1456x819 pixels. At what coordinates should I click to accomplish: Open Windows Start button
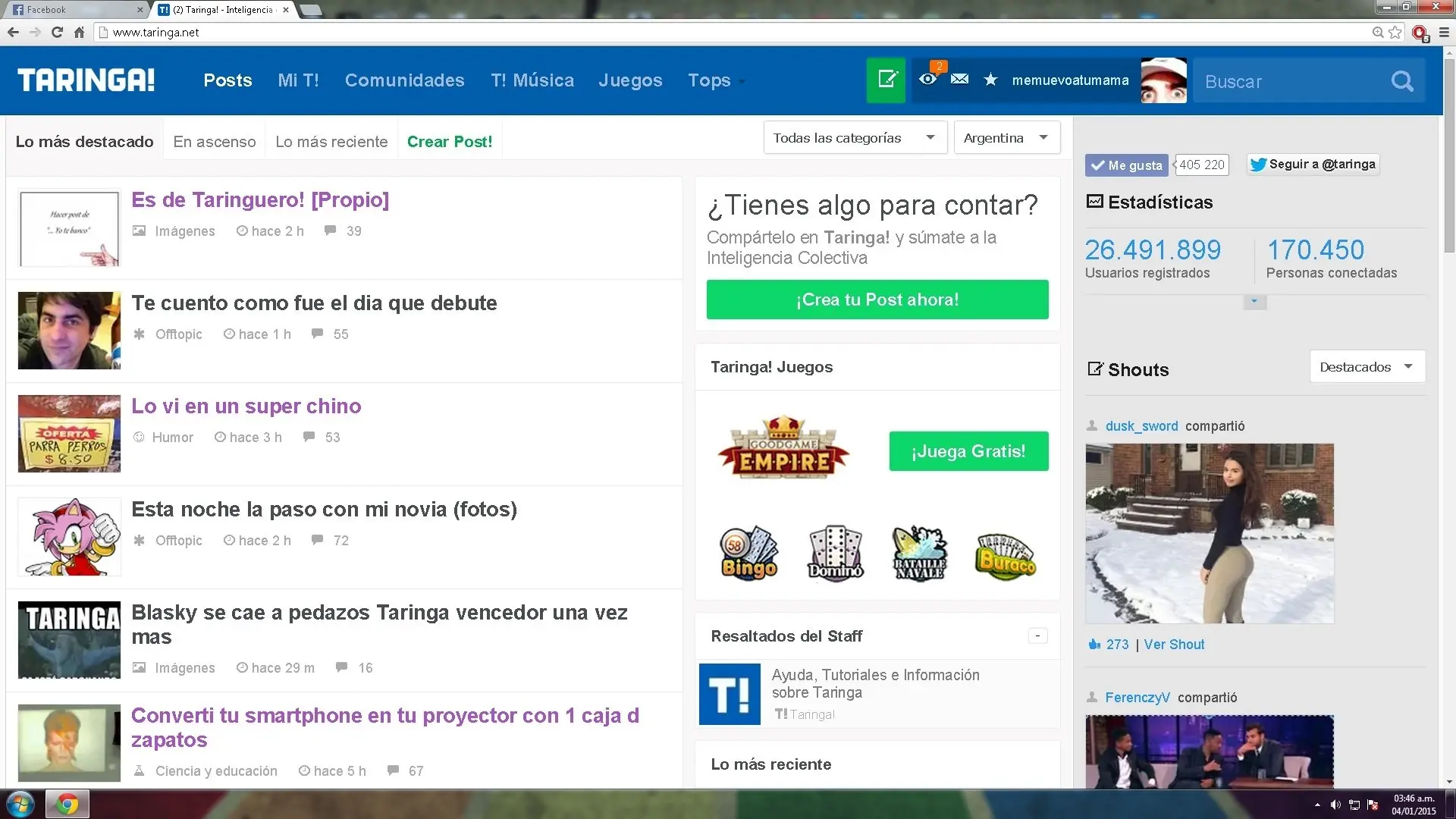tap(20, 804)
